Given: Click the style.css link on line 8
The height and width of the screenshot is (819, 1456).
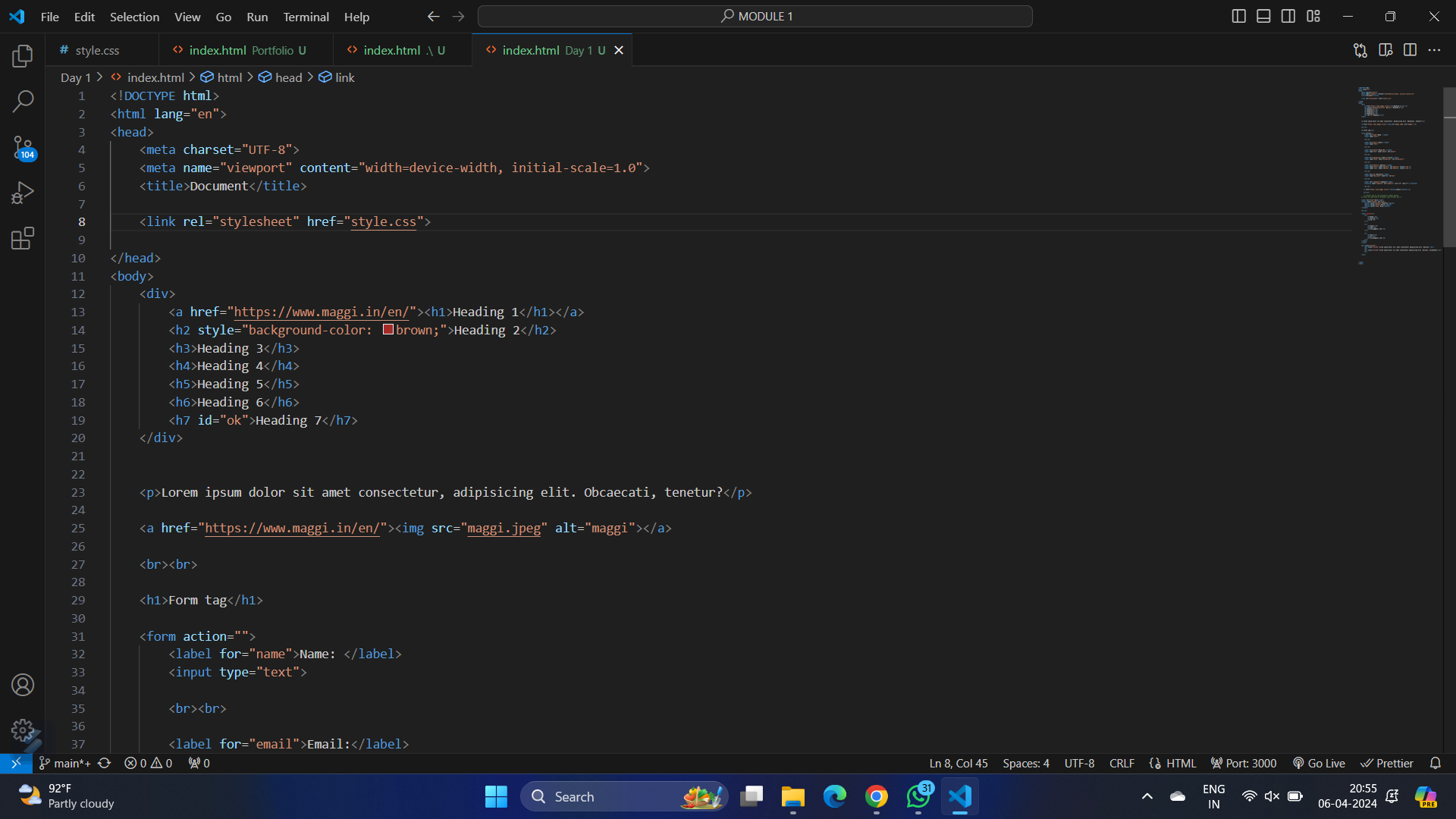Looking at the screenshot, I should pos(384,221).
